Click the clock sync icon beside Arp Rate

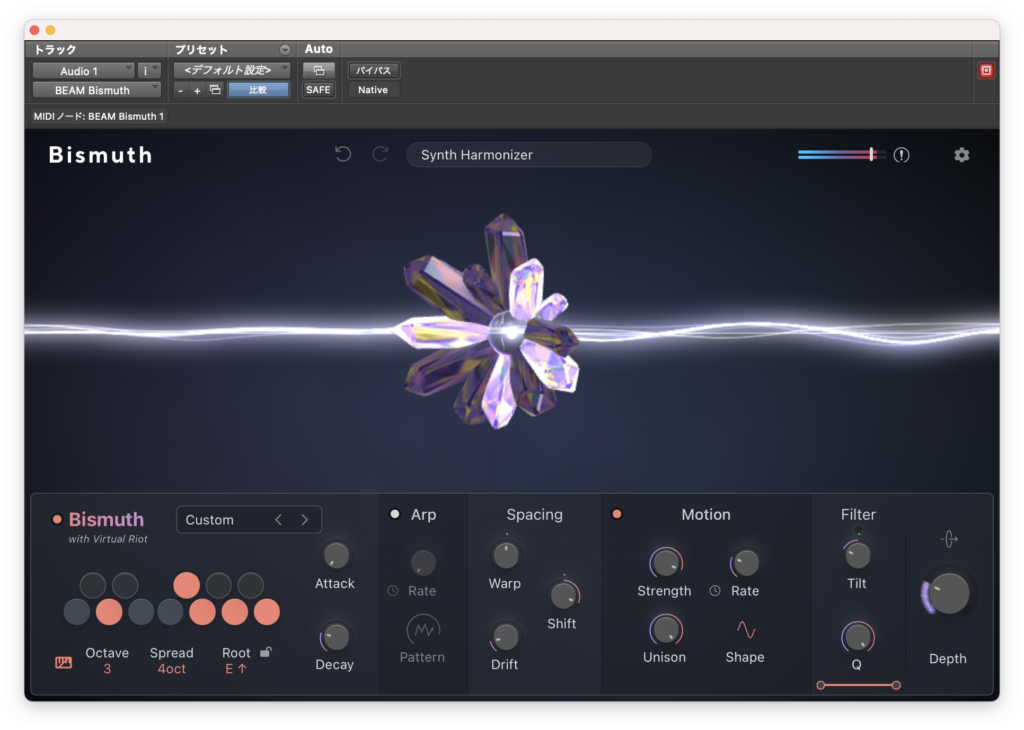tap(392, 591)
